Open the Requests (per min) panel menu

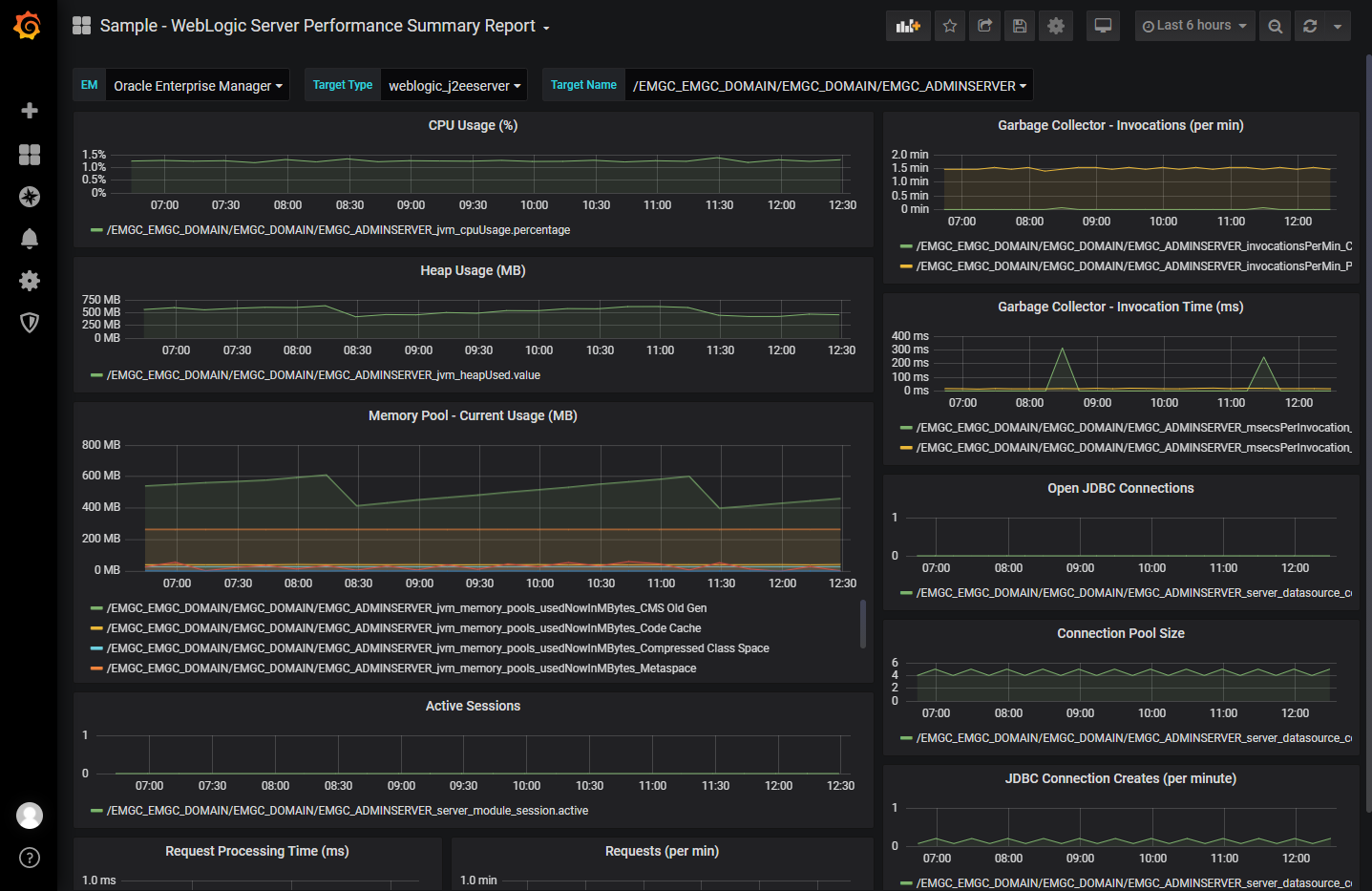(x=662, y=851)
